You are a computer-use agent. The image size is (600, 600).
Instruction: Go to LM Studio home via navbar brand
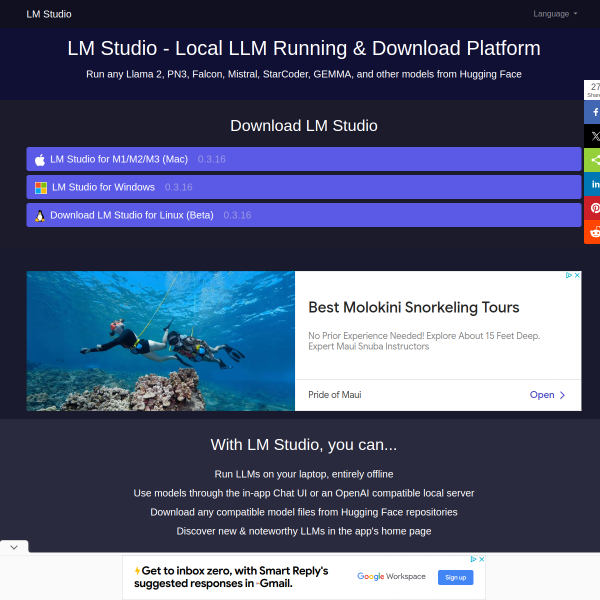(x=49, y=14)
